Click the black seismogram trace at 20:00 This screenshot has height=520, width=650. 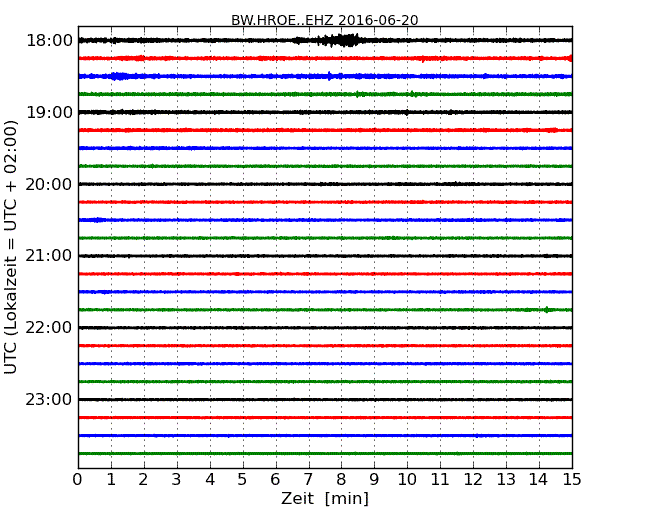pyautogui.click(x=325, y=184)
